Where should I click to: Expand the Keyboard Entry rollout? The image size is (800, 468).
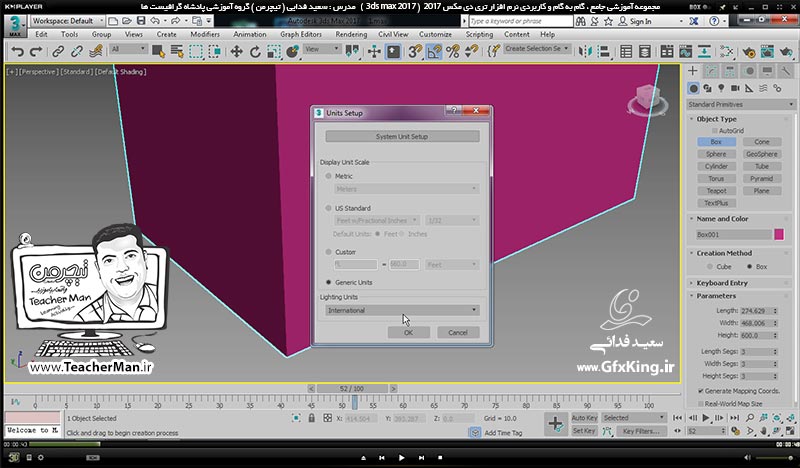pos(721,283)
